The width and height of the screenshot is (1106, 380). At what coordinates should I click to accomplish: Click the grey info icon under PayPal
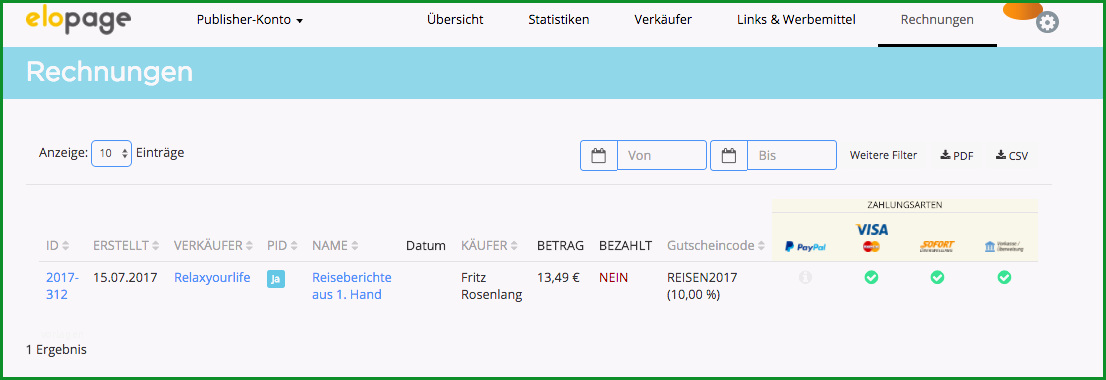pos(806,278)
